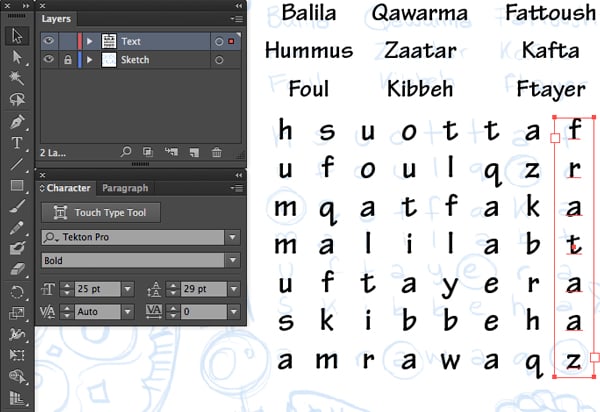Hide the Sketch layer

click(x=49, y=60)
